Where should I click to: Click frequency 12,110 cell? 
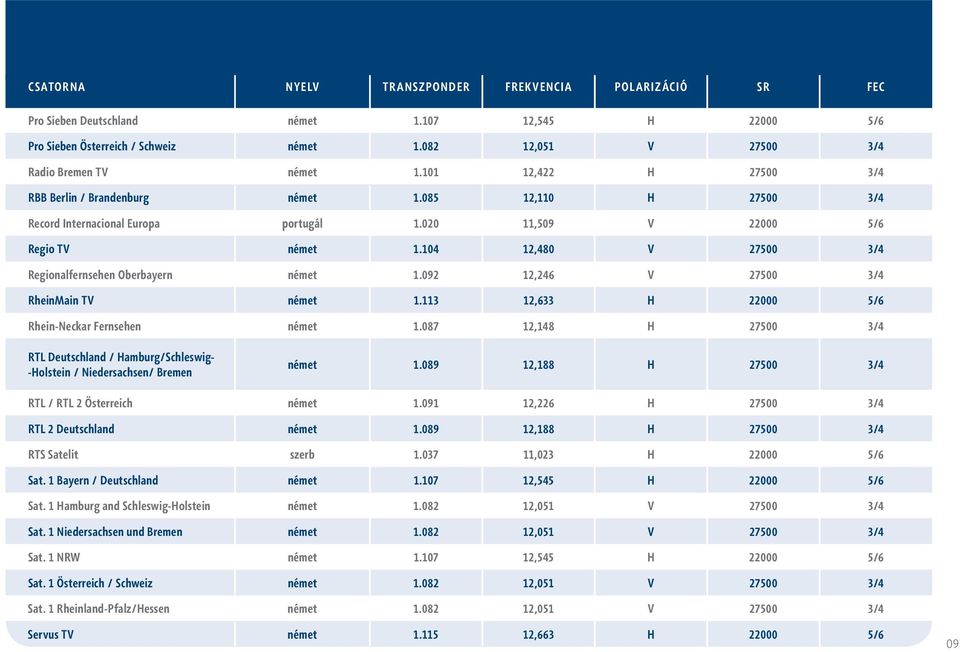[x=538, y=198]
